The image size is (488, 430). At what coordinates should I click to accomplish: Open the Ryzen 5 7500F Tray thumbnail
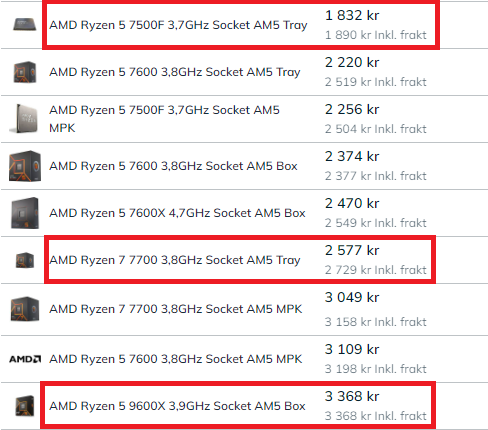point(25,24)
